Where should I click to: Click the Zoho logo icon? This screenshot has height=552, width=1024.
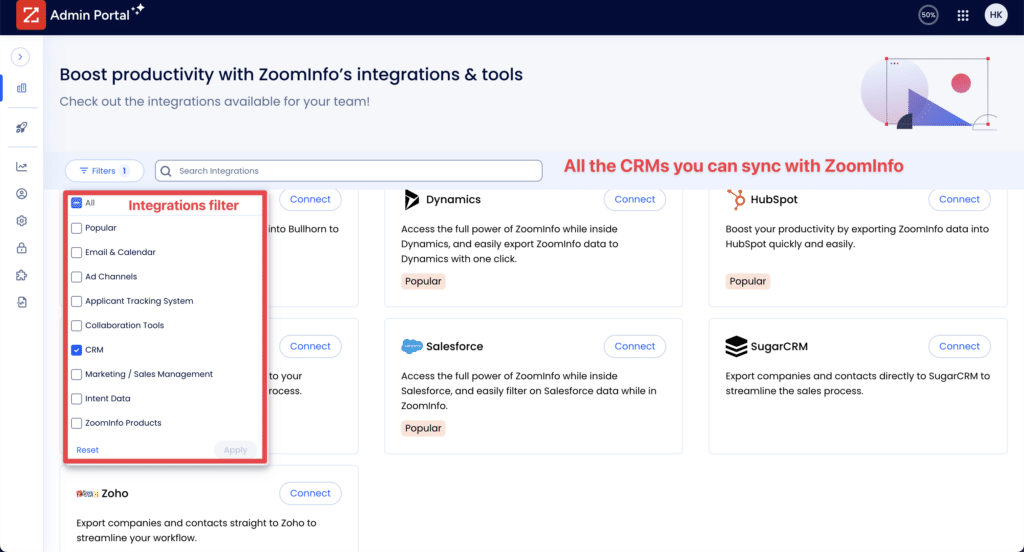click(88, 494)
